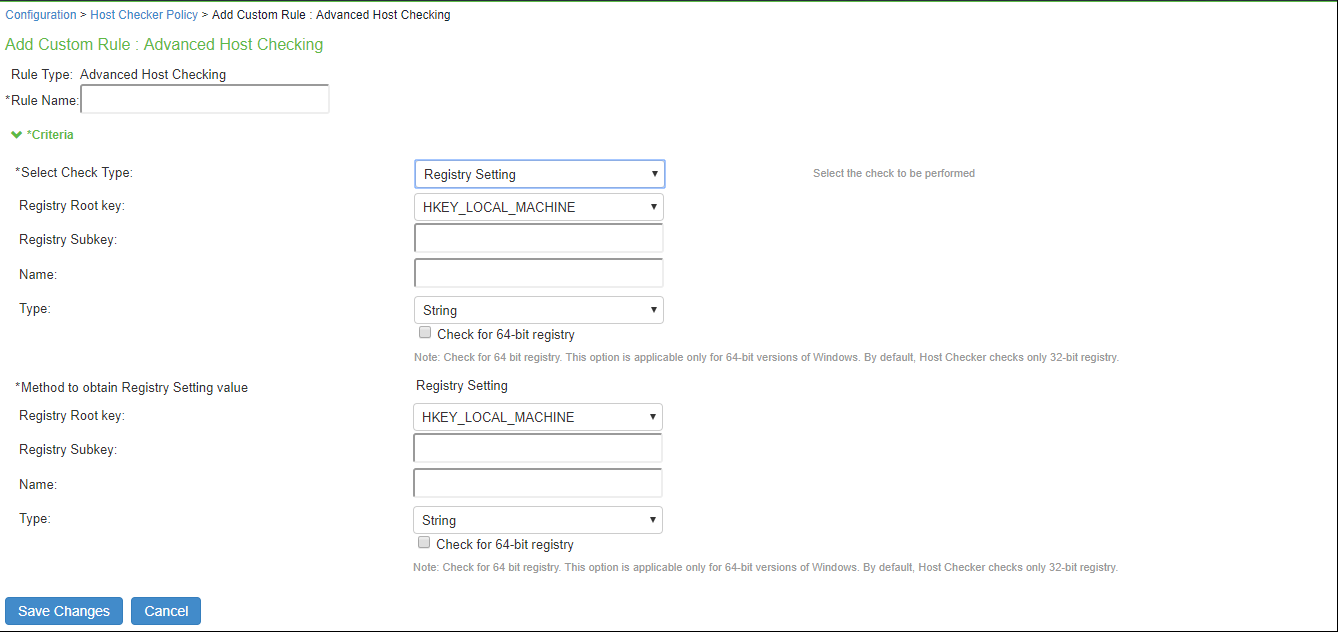Click the 'Registry Setting' text beside the Method label
1338x632 pixels.
[462, 385]
